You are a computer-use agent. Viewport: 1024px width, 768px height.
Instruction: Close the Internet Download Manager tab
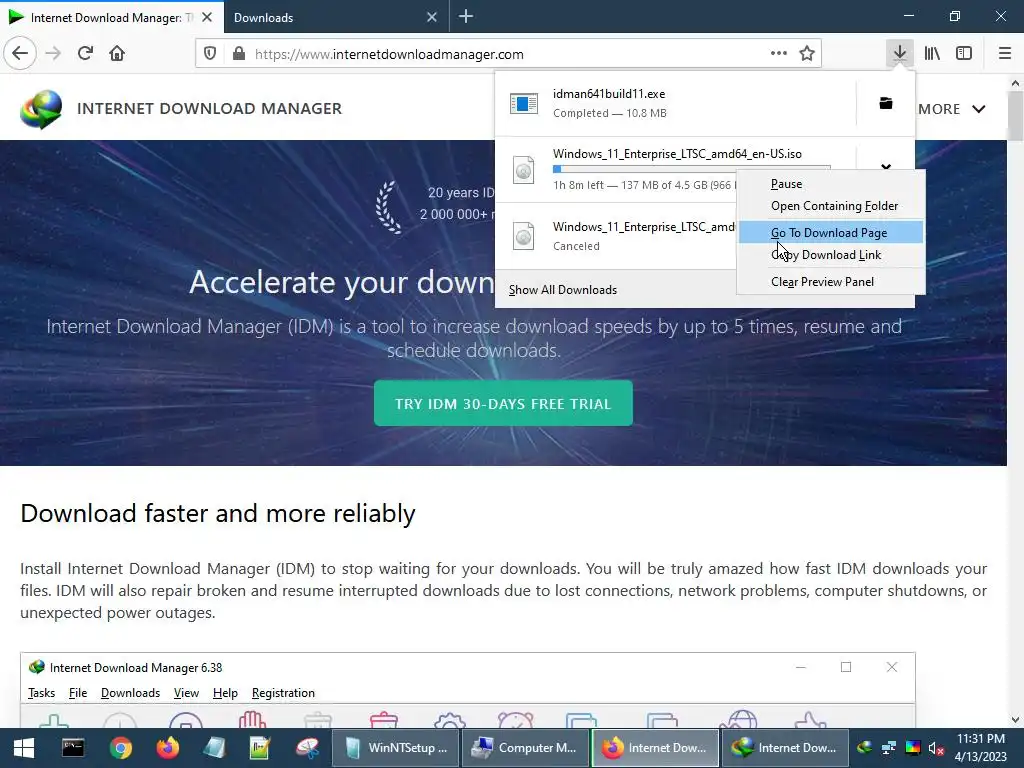coord(207,17)
